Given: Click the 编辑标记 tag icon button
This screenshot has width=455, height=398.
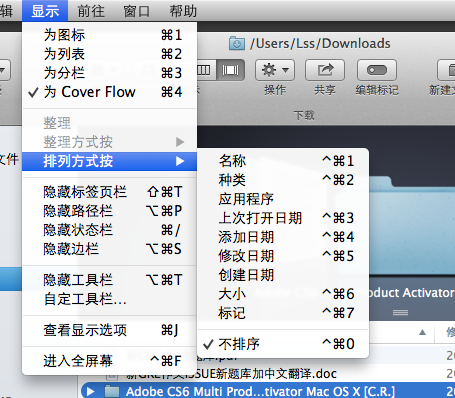Looking at the screenshot, I should click(377, 70).
